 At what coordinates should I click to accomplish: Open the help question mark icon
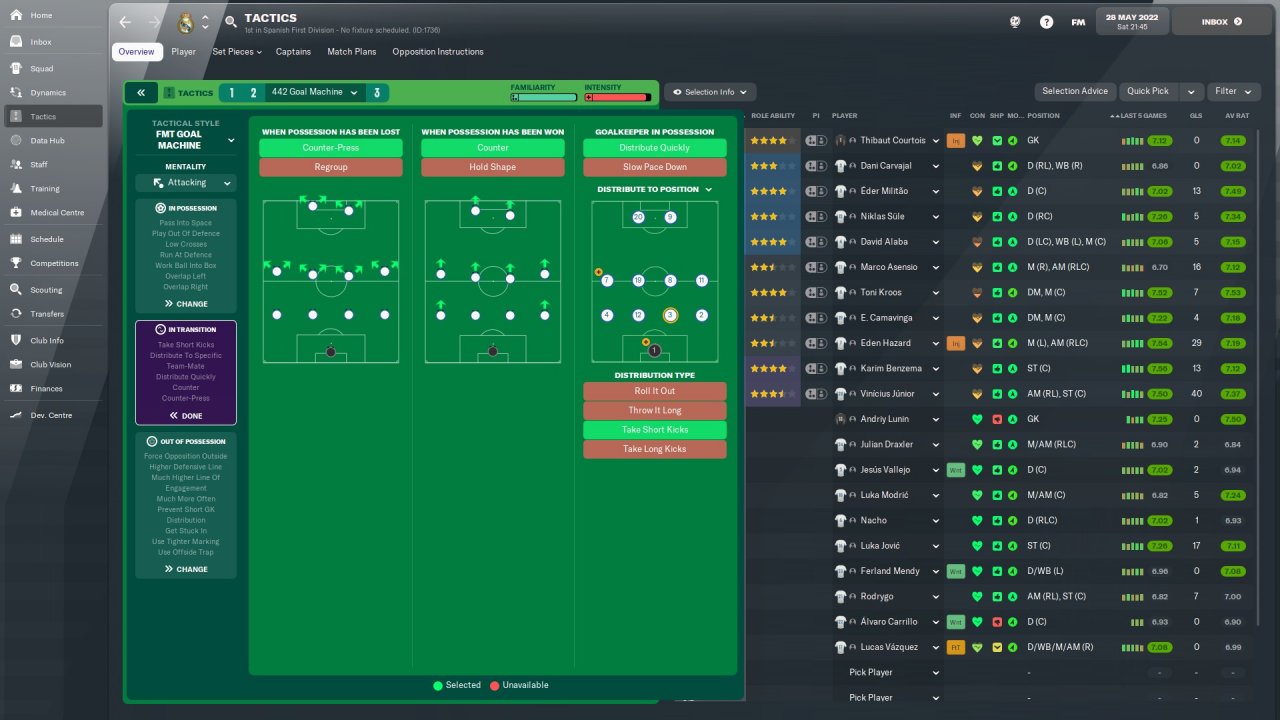[1046, 21]
